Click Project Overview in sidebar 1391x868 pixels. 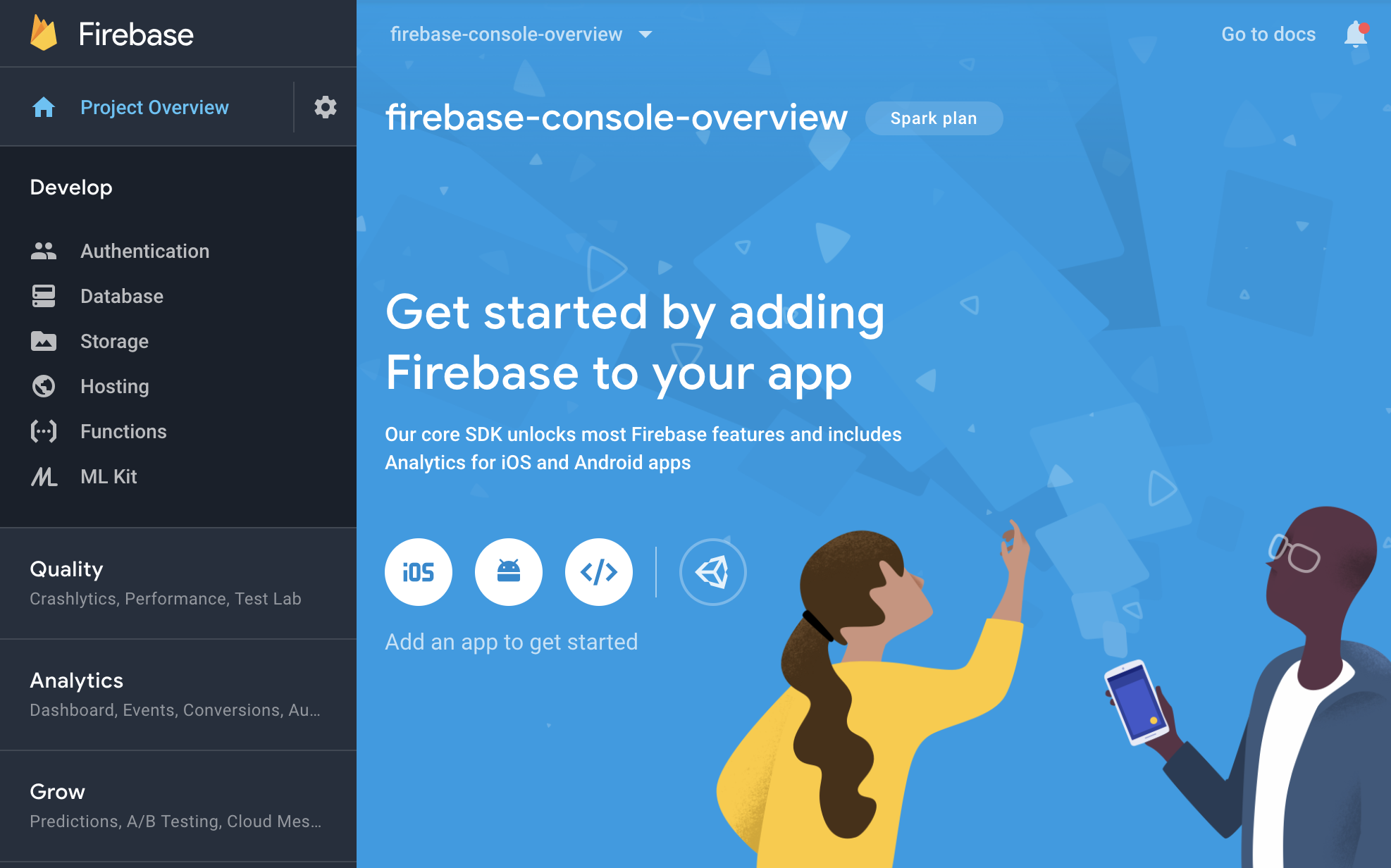(154, 107)
